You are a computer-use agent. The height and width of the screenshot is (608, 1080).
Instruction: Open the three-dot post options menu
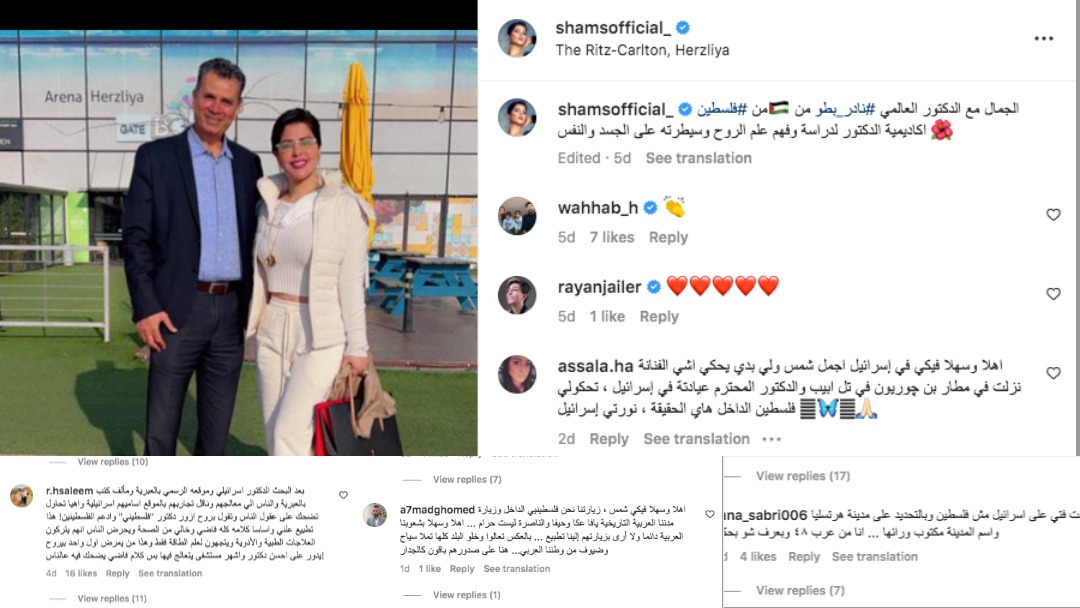pos(1043,39)
